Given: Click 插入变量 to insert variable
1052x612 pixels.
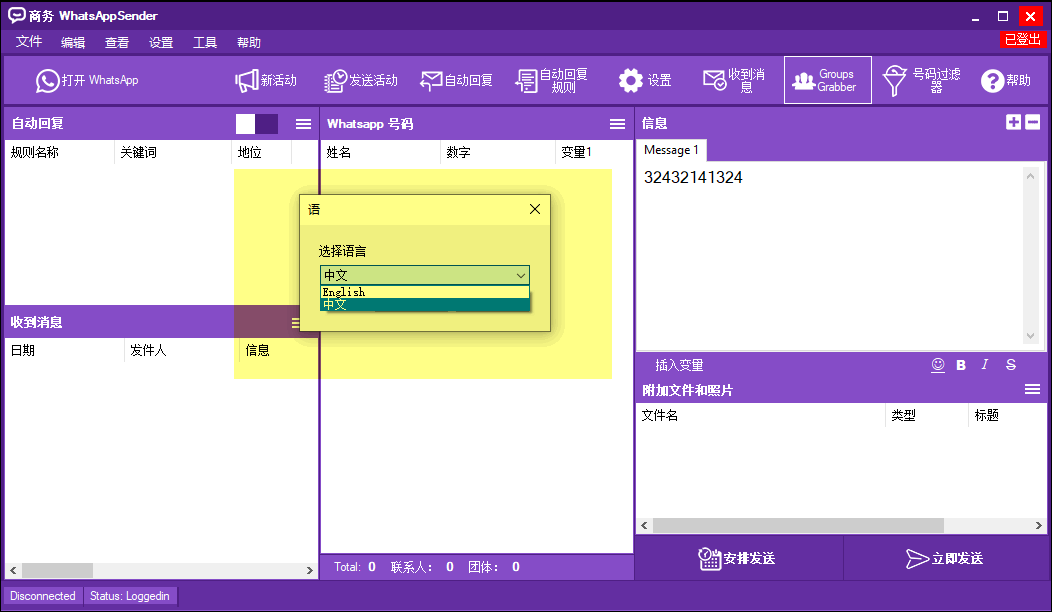Looking at the screenshot, I should (x=679, y=365).
